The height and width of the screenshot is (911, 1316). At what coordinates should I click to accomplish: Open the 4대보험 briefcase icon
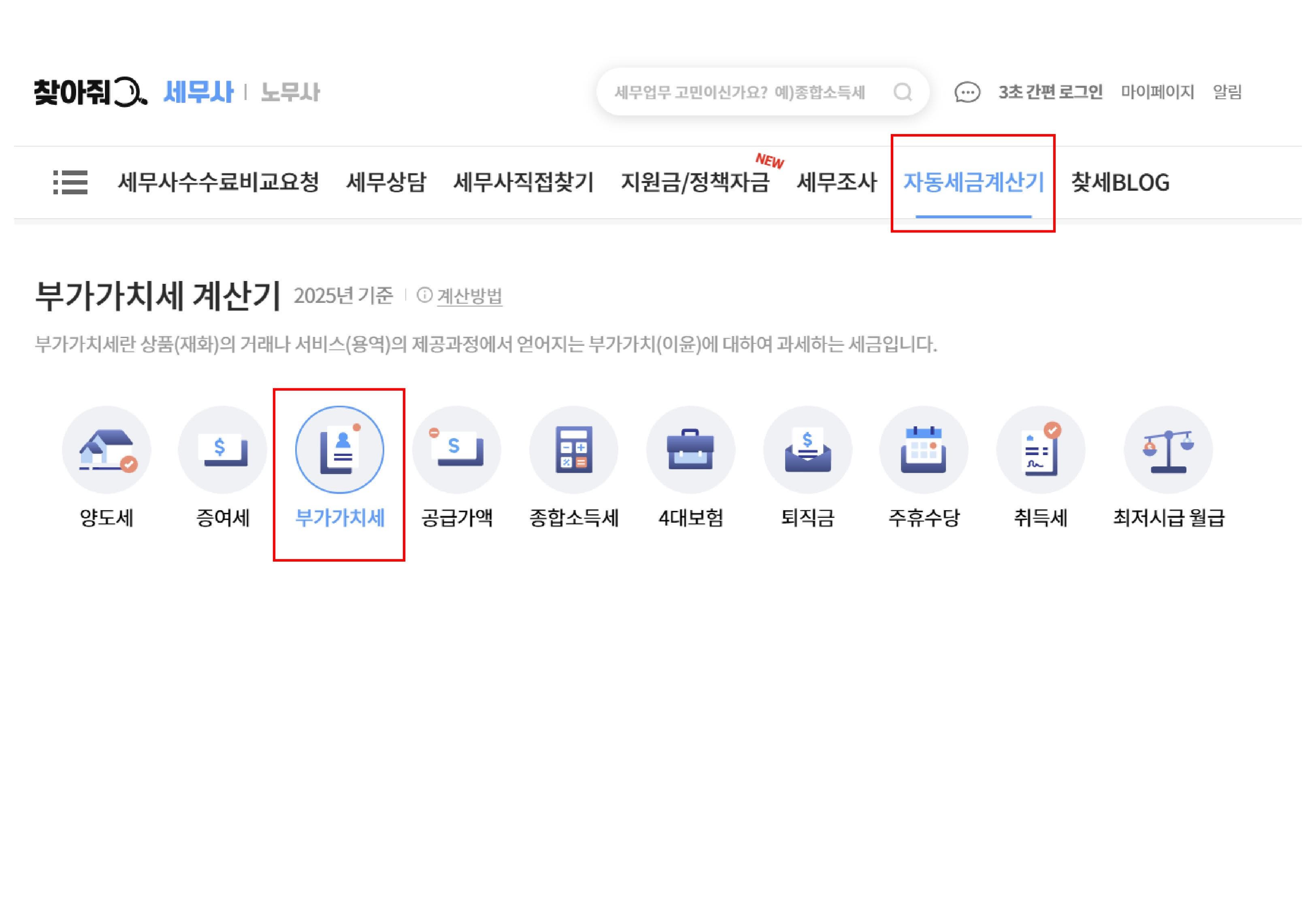pos(690,450)
